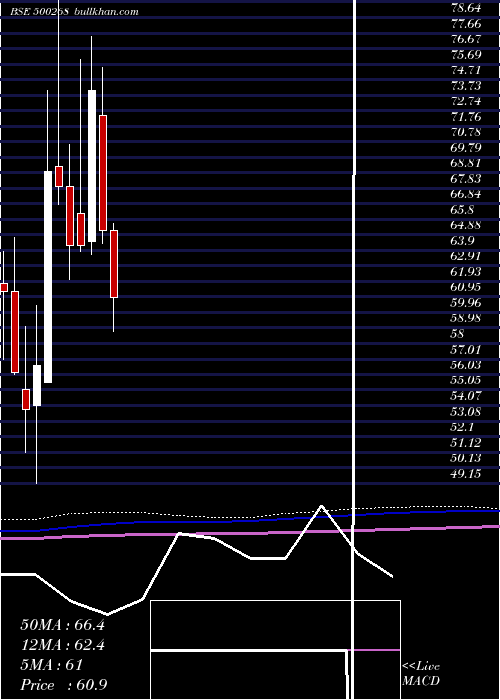Screen dimensions: 500x700
Task: Click the 12MA : 62.4 readout
Action: [x=62, y=645]
